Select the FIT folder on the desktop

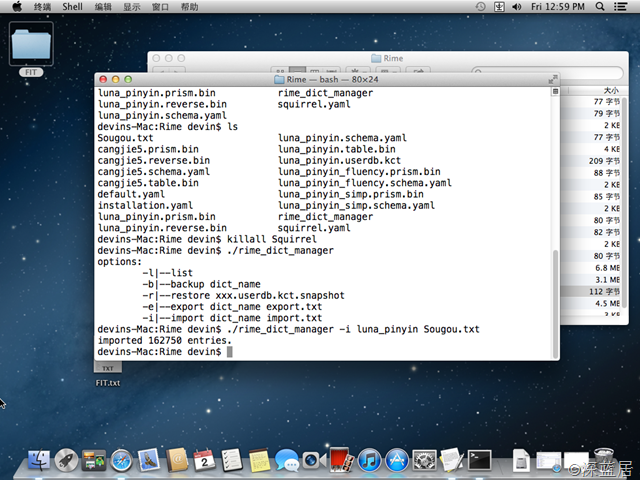tap(31, 48)
